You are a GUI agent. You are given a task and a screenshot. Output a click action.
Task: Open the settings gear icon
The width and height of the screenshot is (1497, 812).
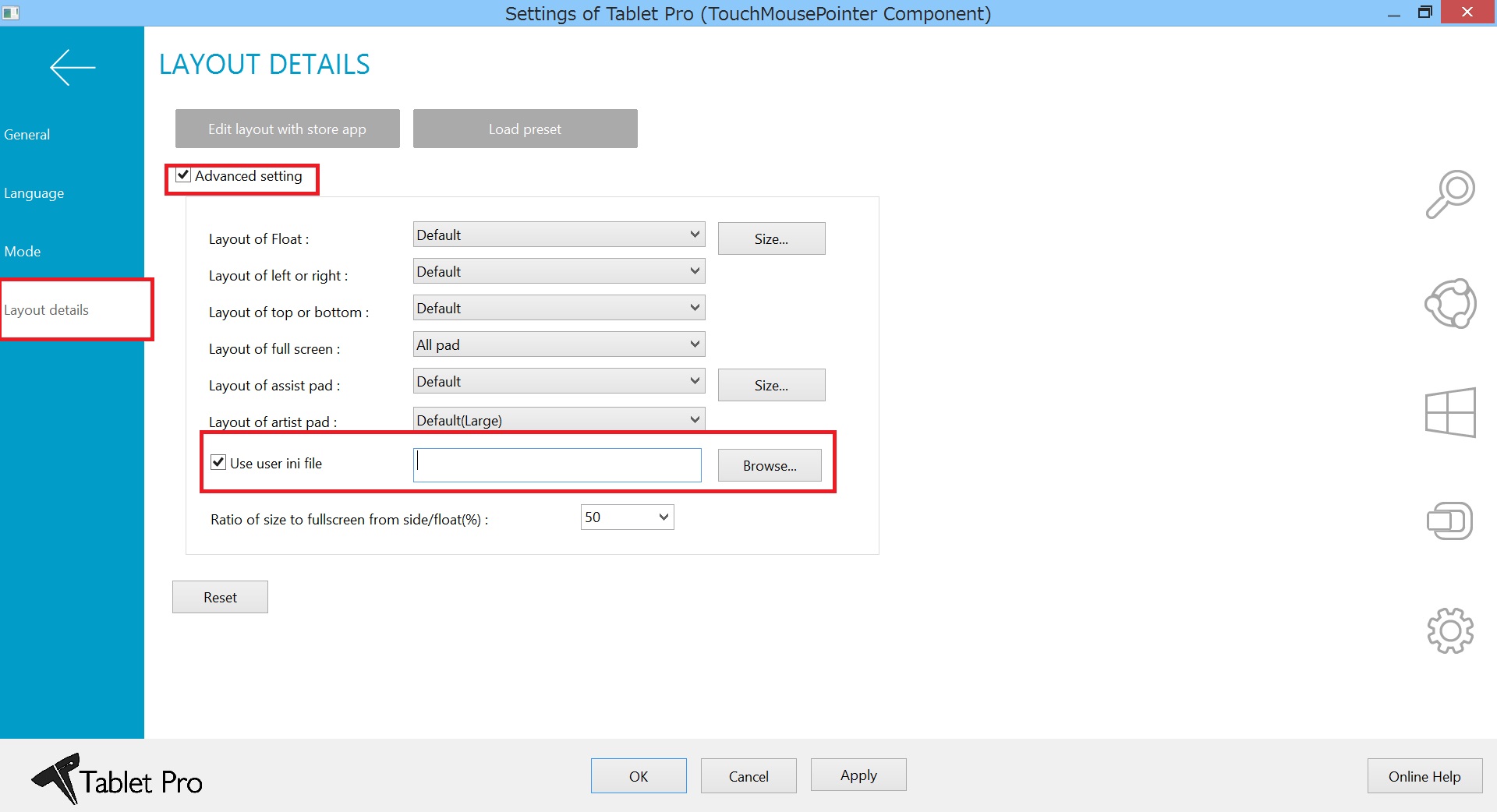(1450, 631)
